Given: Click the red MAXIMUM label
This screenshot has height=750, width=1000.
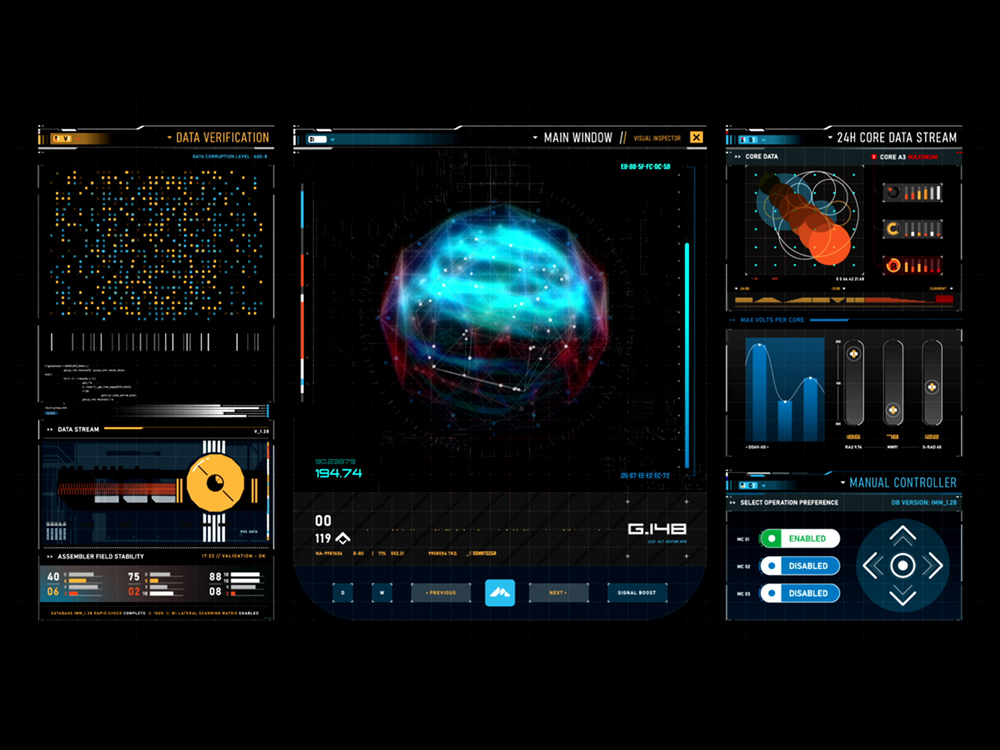Looking at the screenshot, I should [923, 157].
